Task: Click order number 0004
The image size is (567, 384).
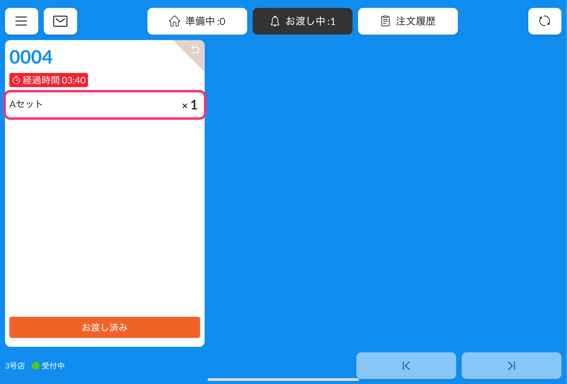Action: click(x=31, y=57)
